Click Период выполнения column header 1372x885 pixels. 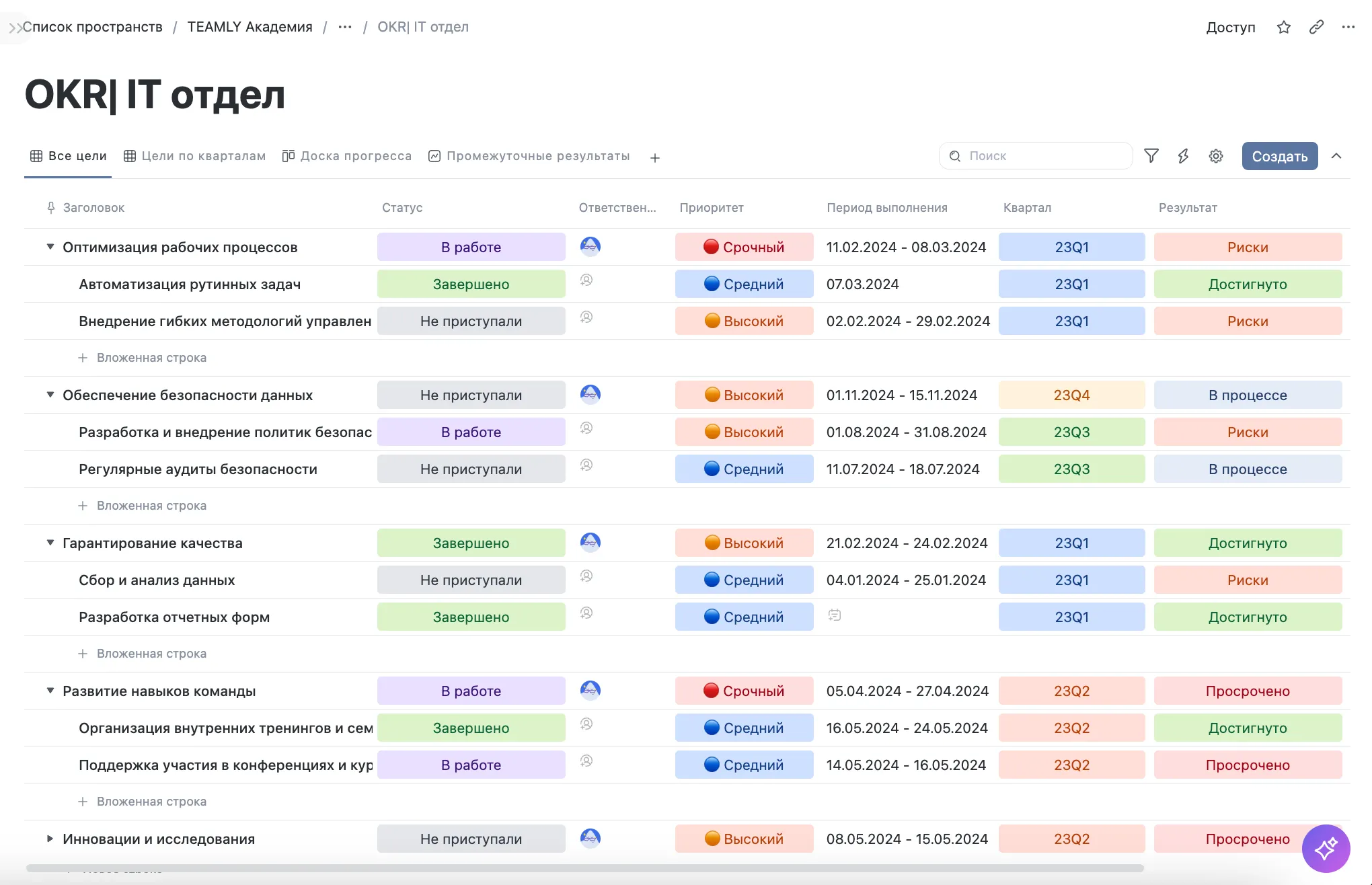887,208
